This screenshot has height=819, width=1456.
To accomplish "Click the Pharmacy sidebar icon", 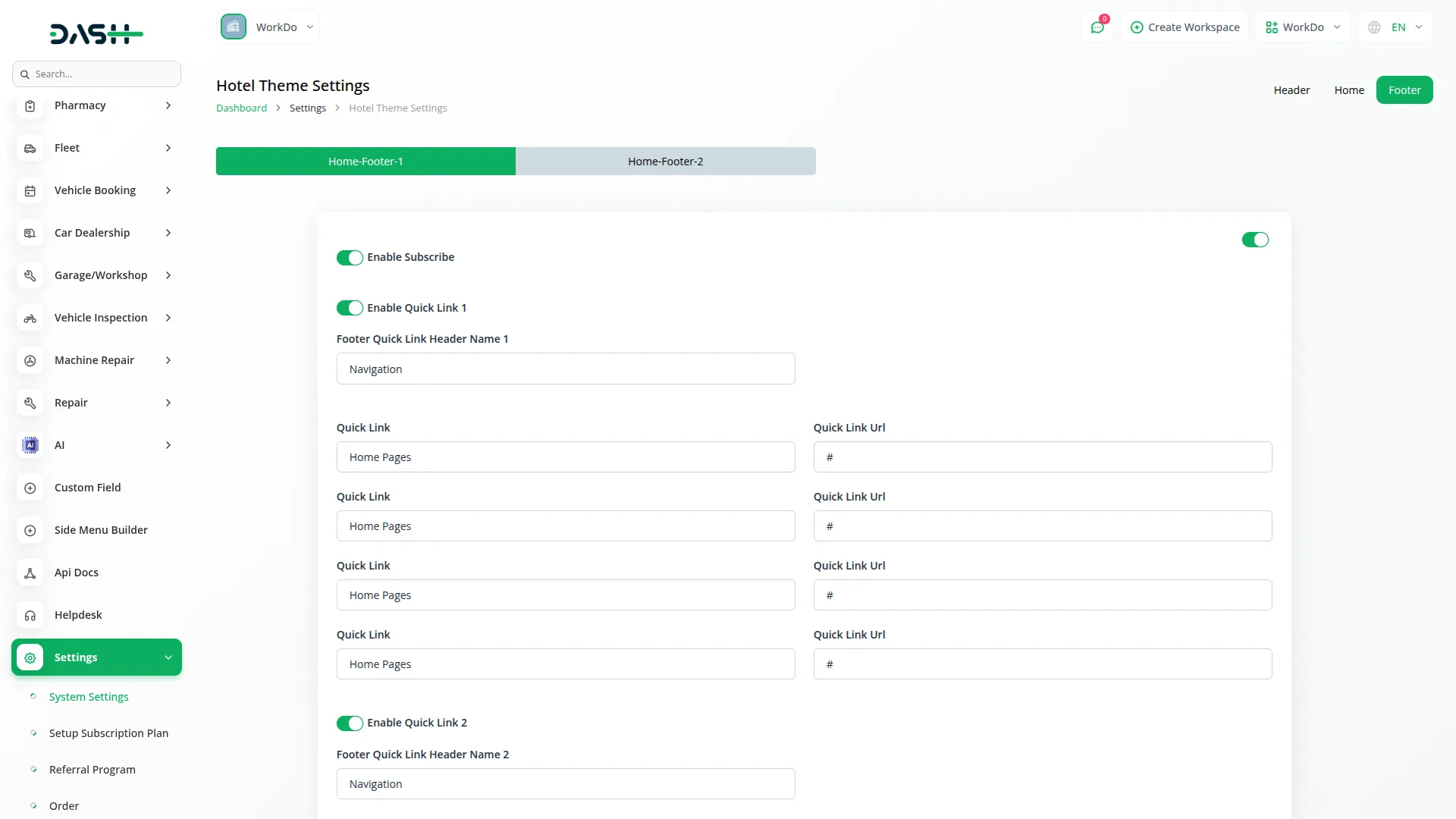I will (30, 106).
